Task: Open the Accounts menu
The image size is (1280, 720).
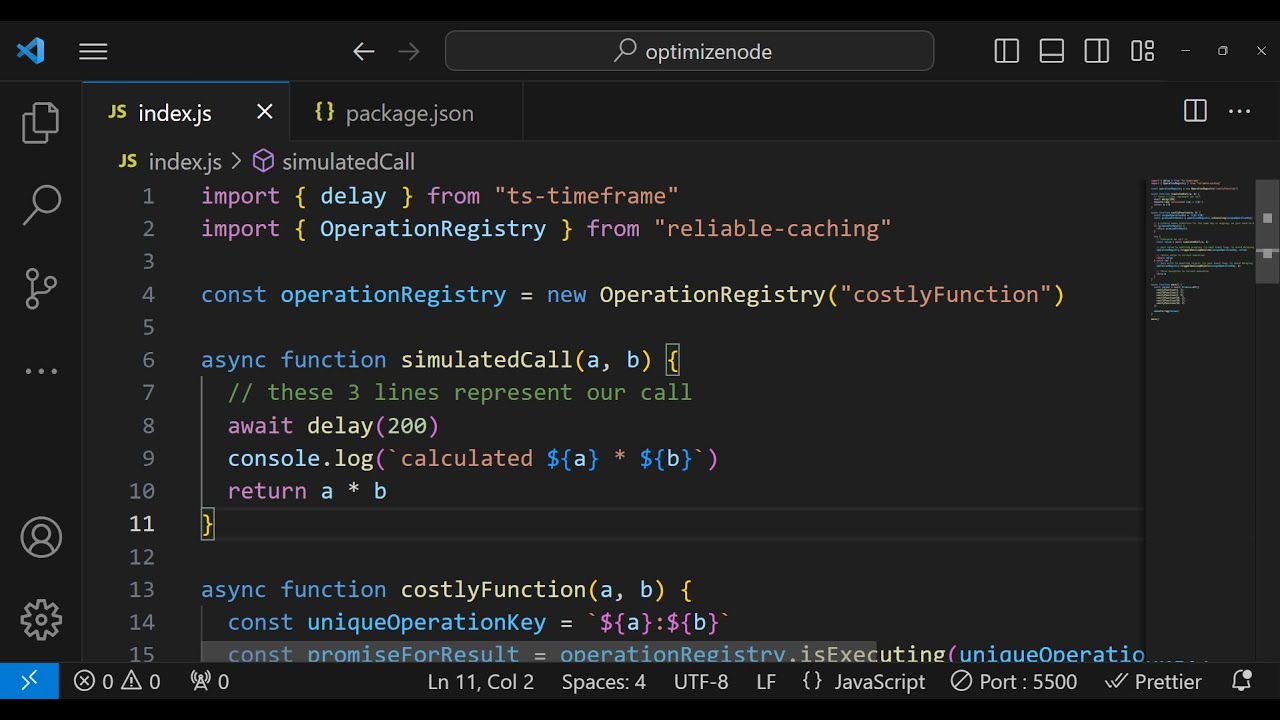Action: coord(41,539)
